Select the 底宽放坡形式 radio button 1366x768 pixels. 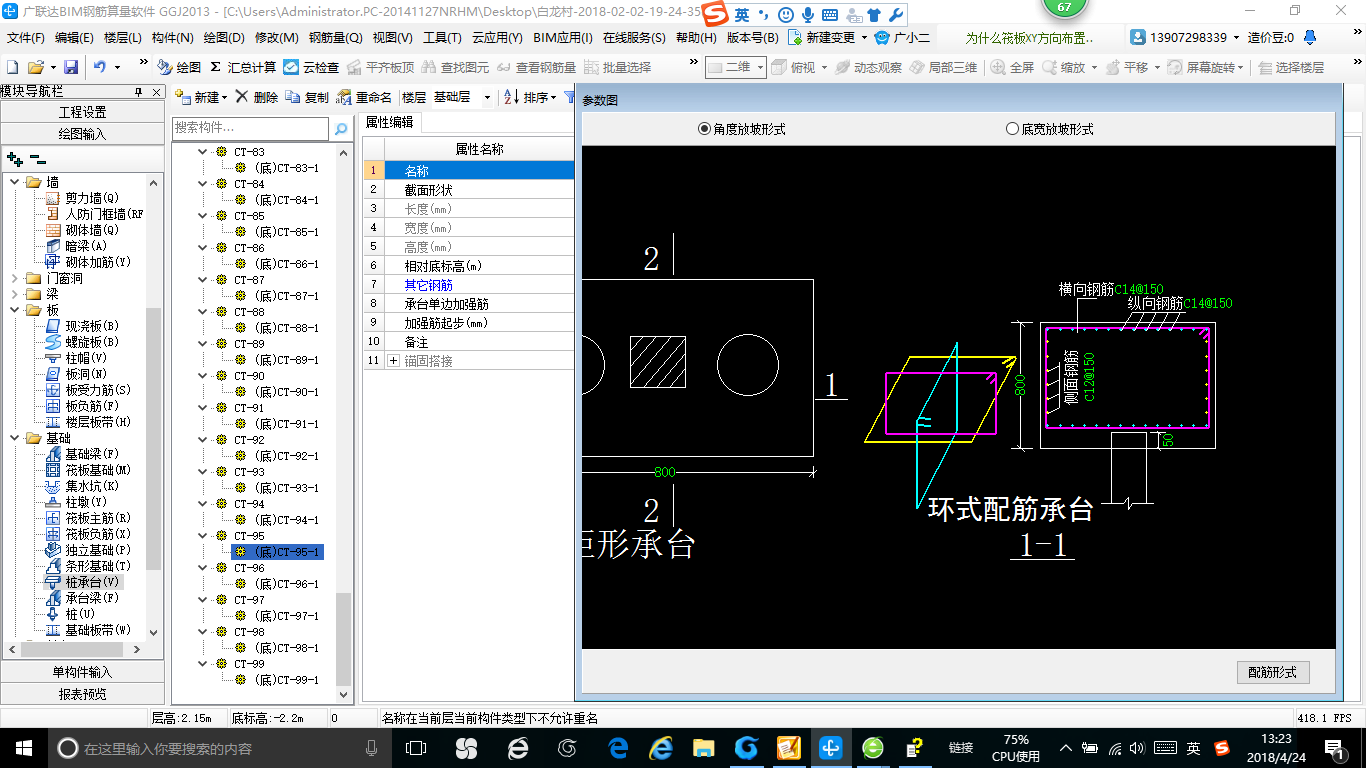[1012, 129]
